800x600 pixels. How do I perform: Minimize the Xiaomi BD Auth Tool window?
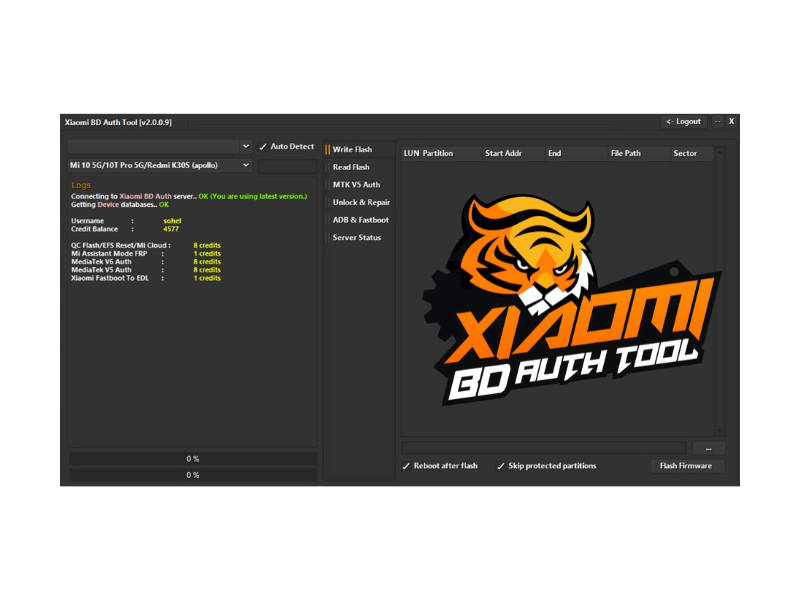tap(717, 121)
